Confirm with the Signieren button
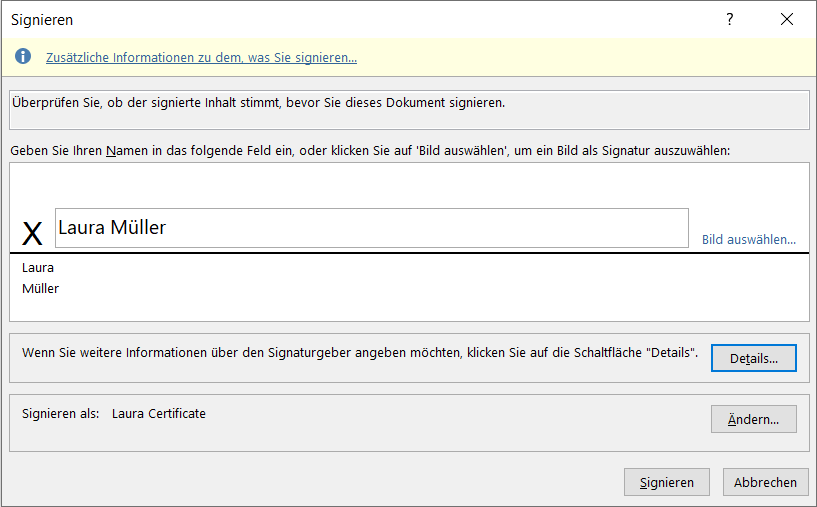 [x=666, y=482]
